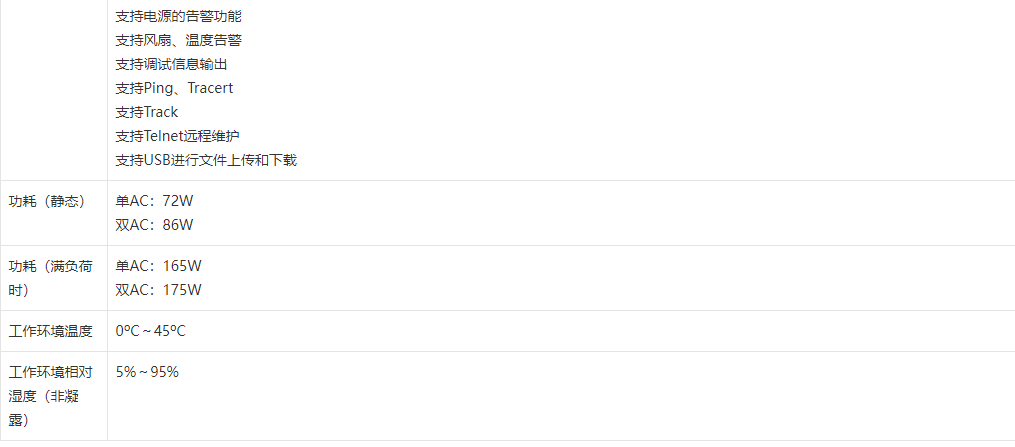Screen dimensions: 1015x447
Task: Click the 功耗（静态） row label
Action: click(47, 201)
